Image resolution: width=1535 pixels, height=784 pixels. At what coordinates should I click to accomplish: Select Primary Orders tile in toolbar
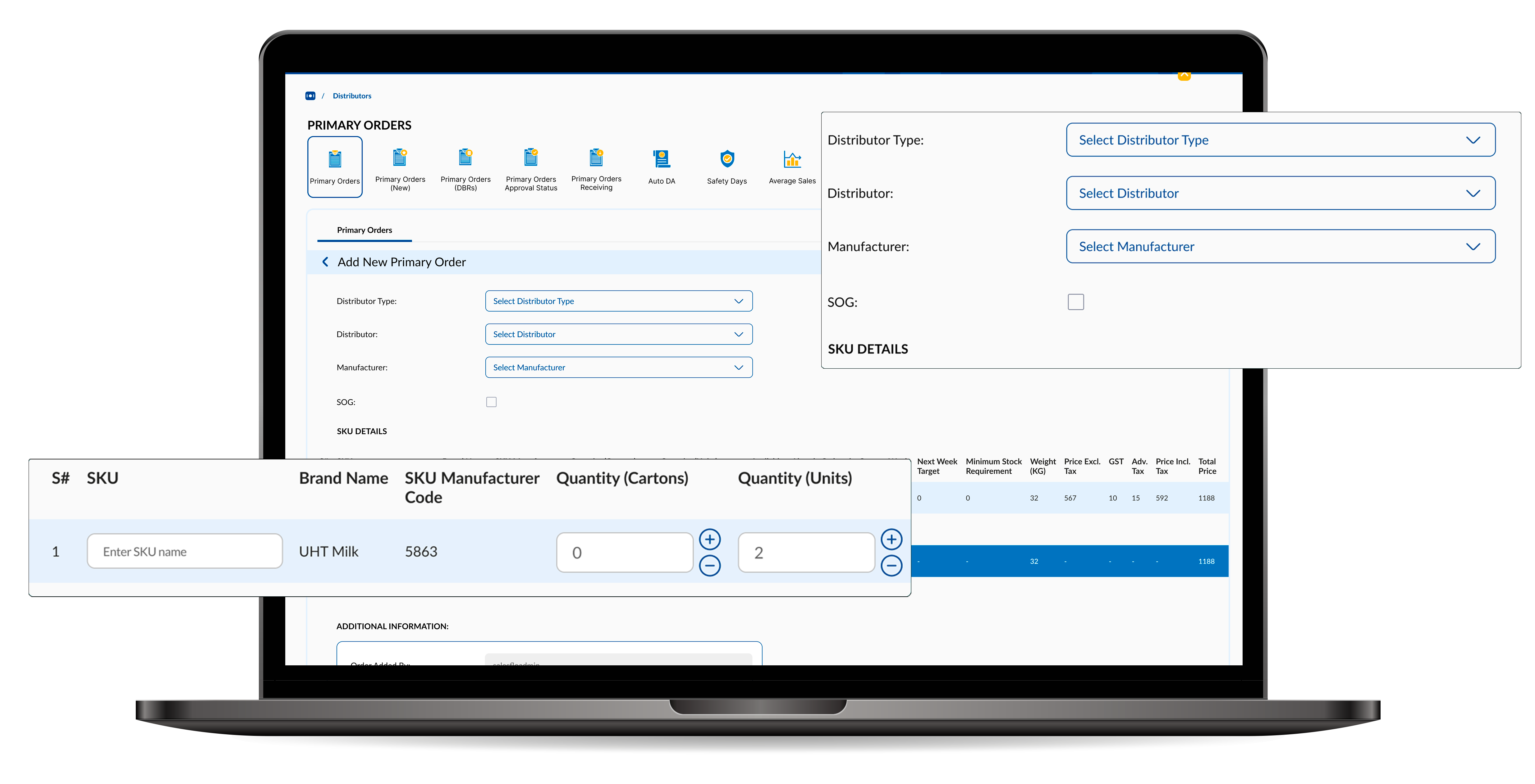[x=335, y=167]
